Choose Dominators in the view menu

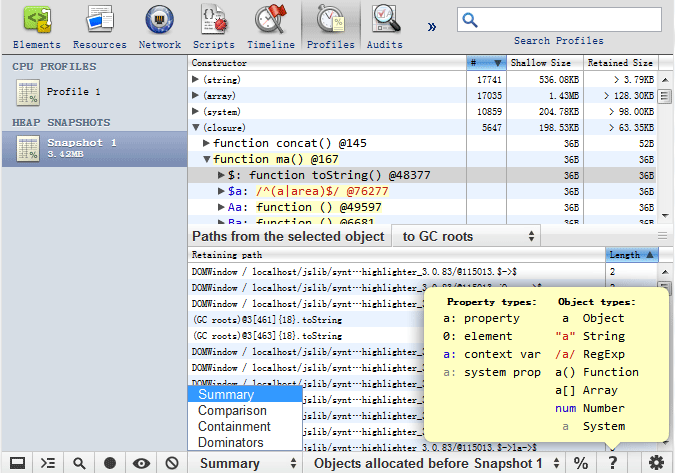click(x=245, y=442)
